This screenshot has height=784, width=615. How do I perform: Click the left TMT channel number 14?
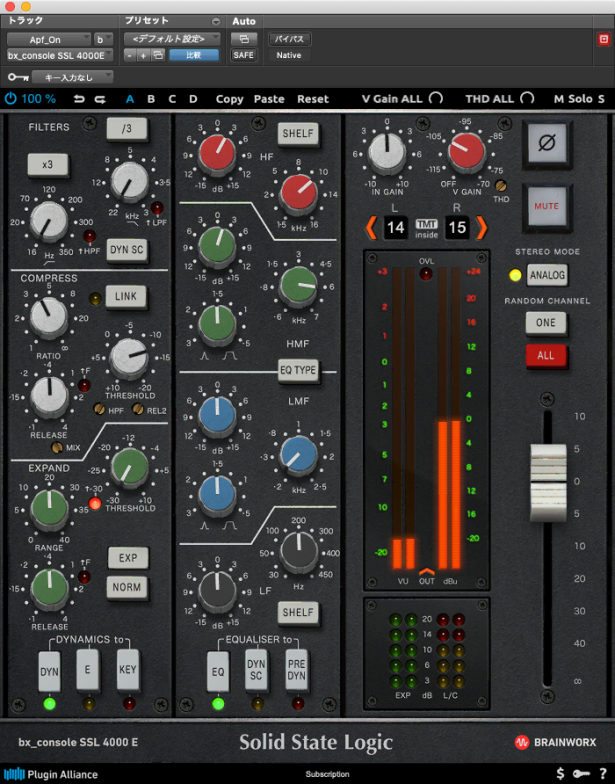pyautogui.click(x=395, y=228)
